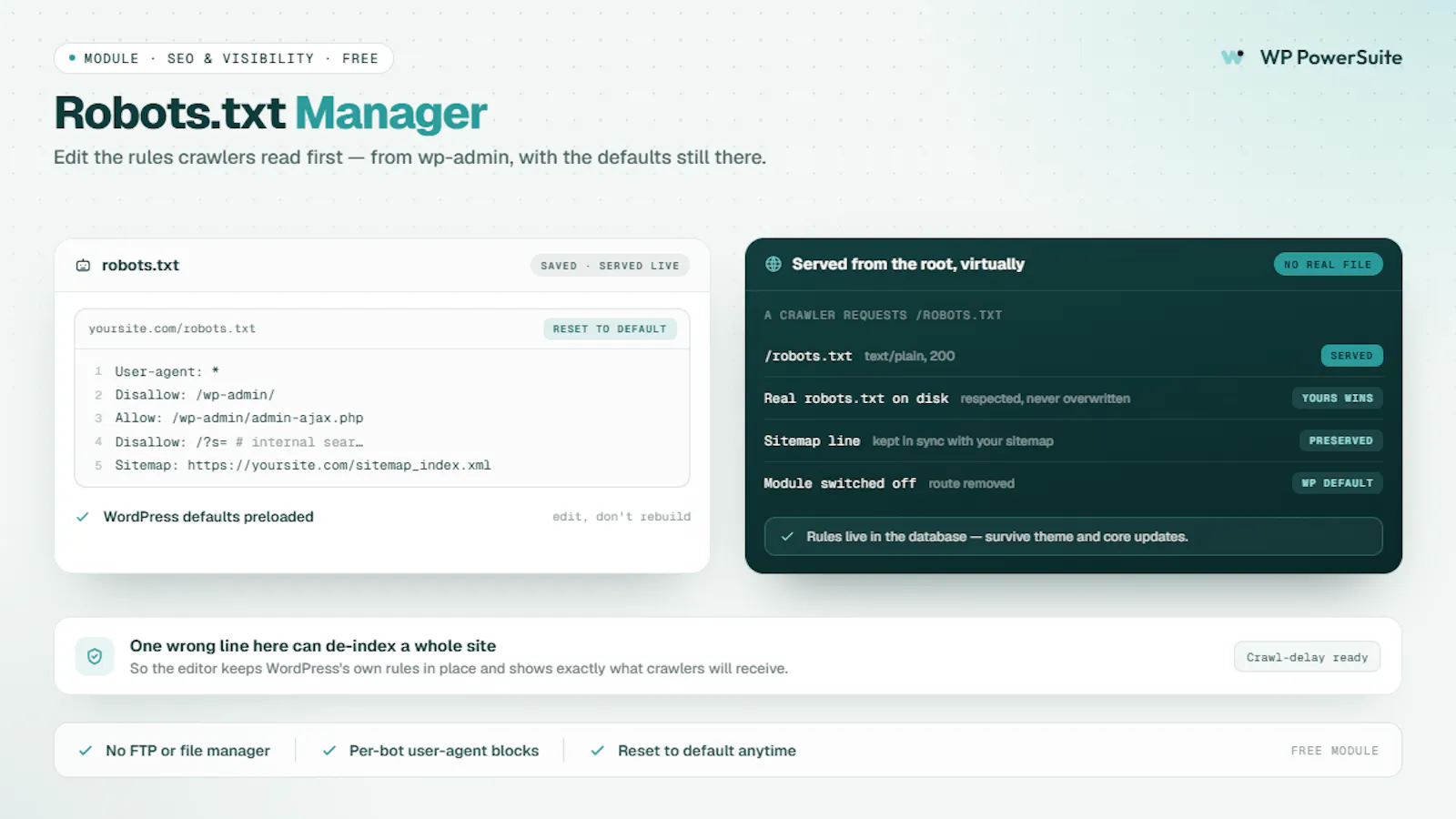Click the shield icon in warning card
The width and height of the screenshot is (1456, 819).
95,656
